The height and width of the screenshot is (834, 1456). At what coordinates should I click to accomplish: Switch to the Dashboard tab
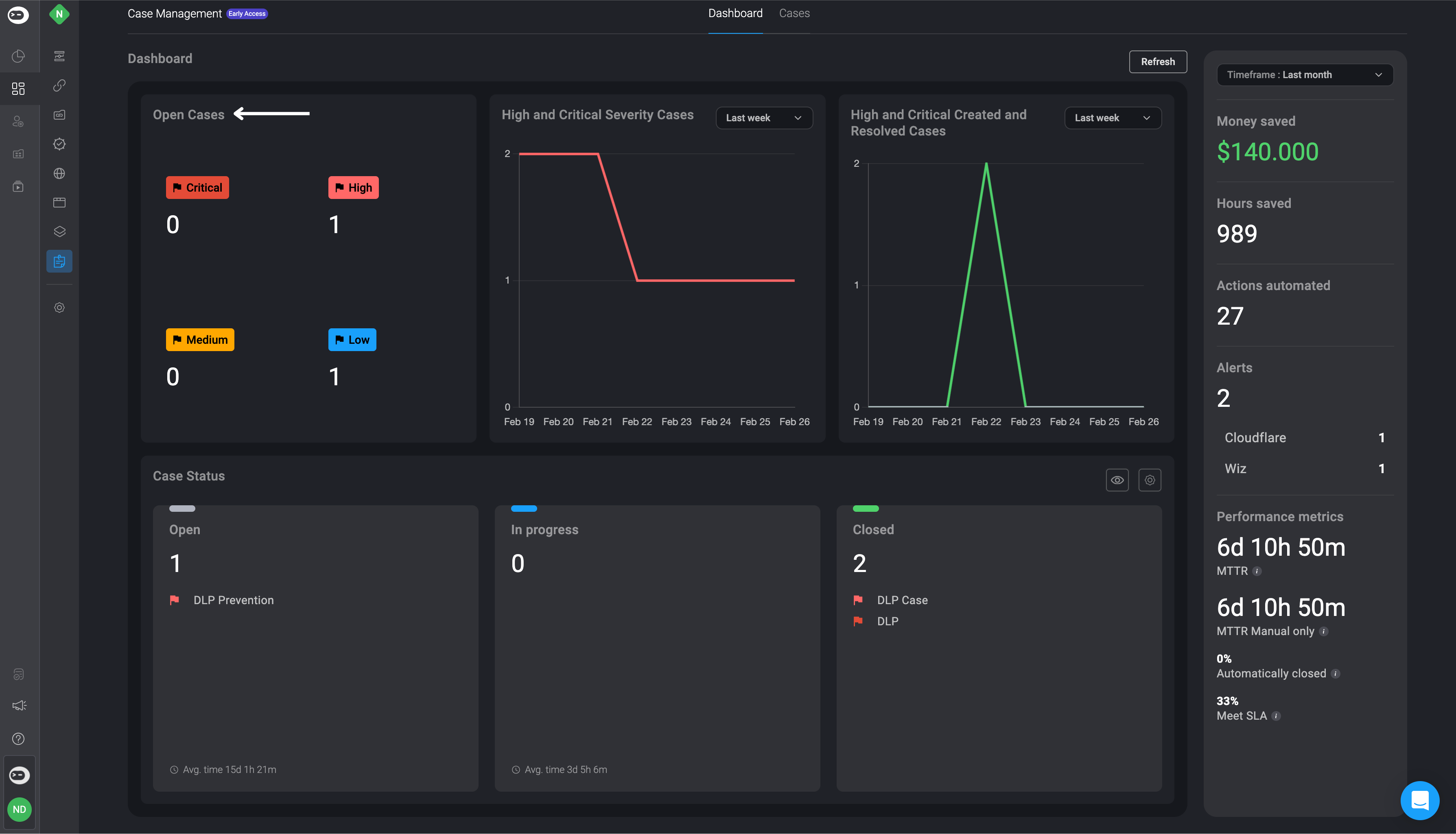(735, 14)
